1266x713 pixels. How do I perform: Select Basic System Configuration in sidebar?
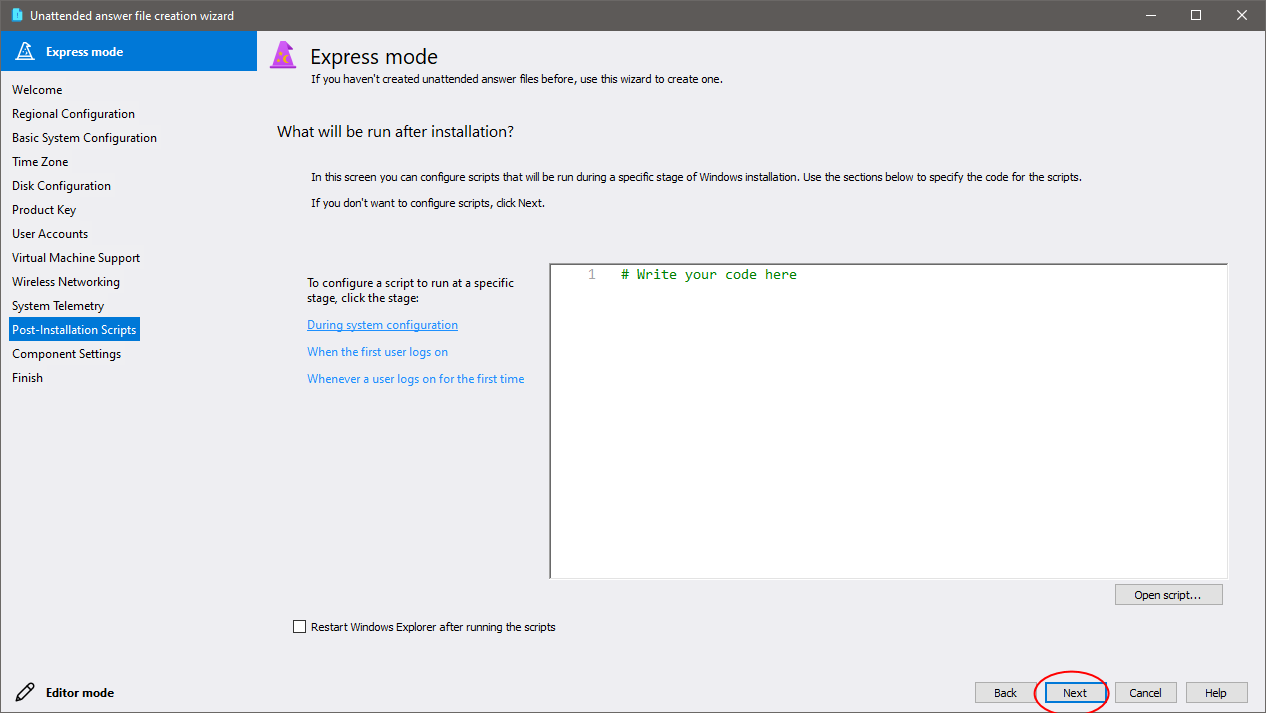pyautogui.click(x=84, y=138)
